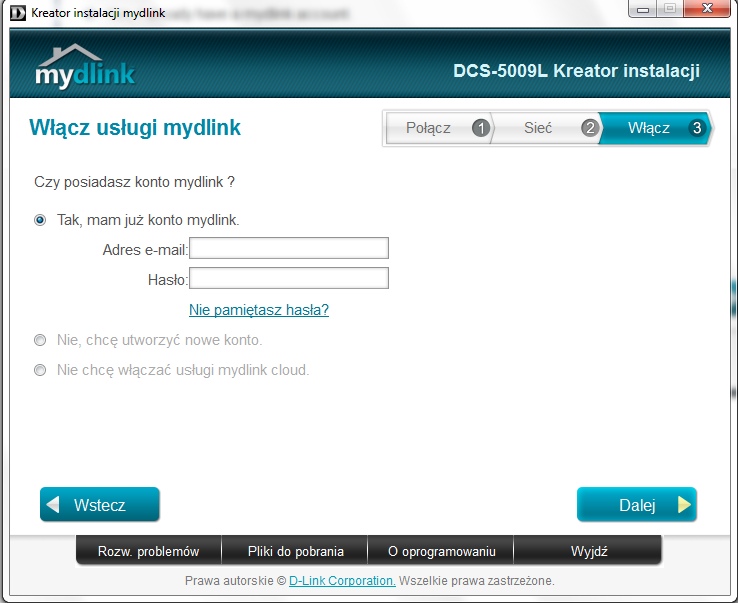Choose 'Nie chcę włączać usługi mydlink cloud'
The image size is (738, 603).
point(40,370)
